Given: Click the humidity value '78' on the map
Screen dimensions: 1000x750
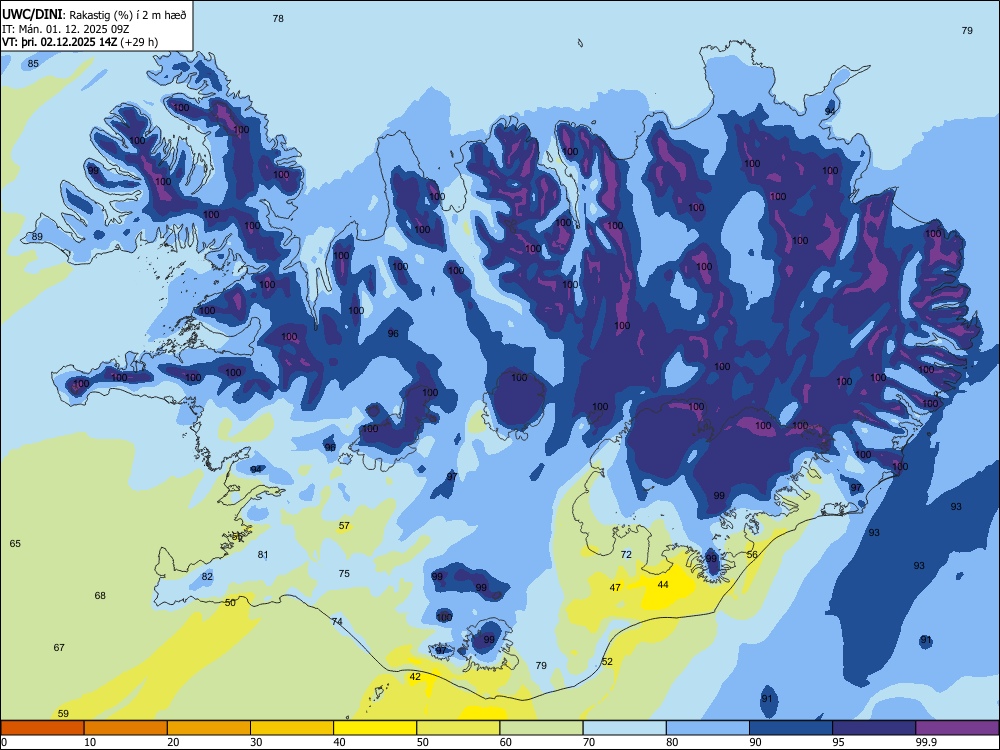Looking at the screenshot, I should 278,18.
